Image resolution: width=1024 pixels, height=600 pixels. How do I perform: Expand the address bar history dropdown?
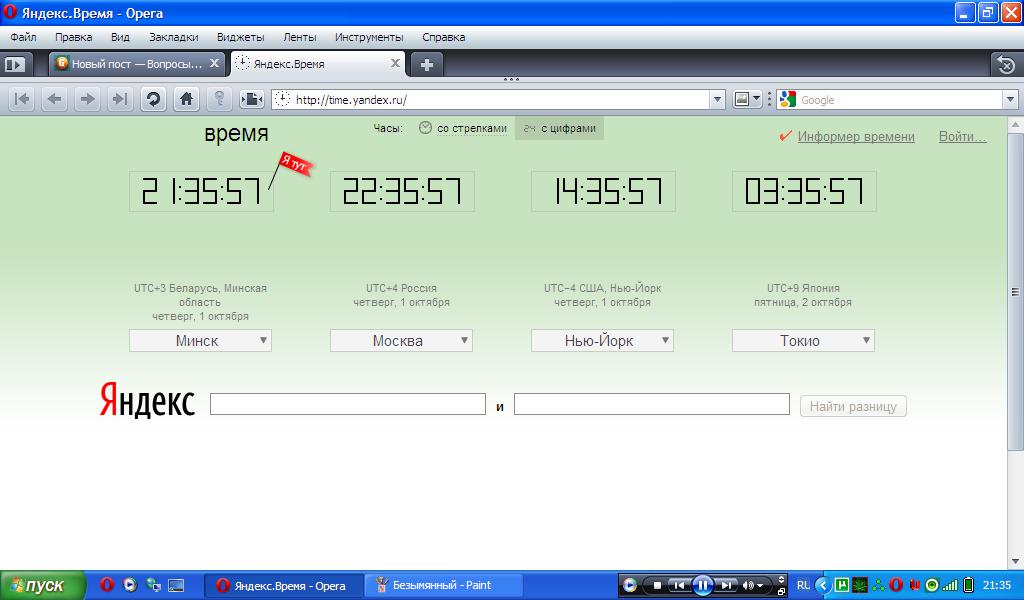(x=718, y=99)
